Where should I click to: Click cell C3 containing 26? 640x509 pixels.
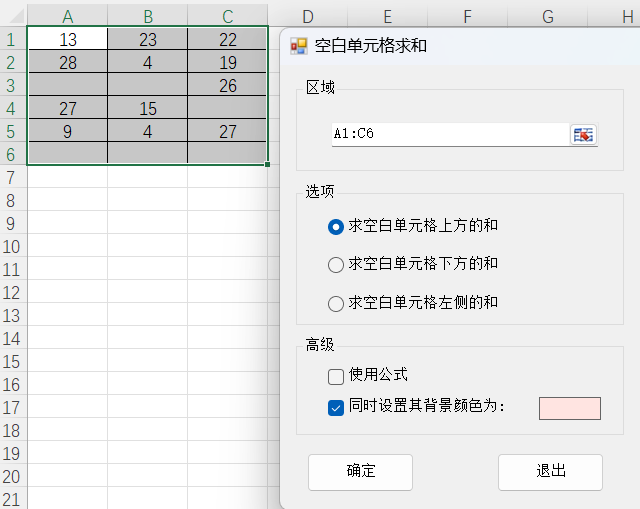point(227,85)
